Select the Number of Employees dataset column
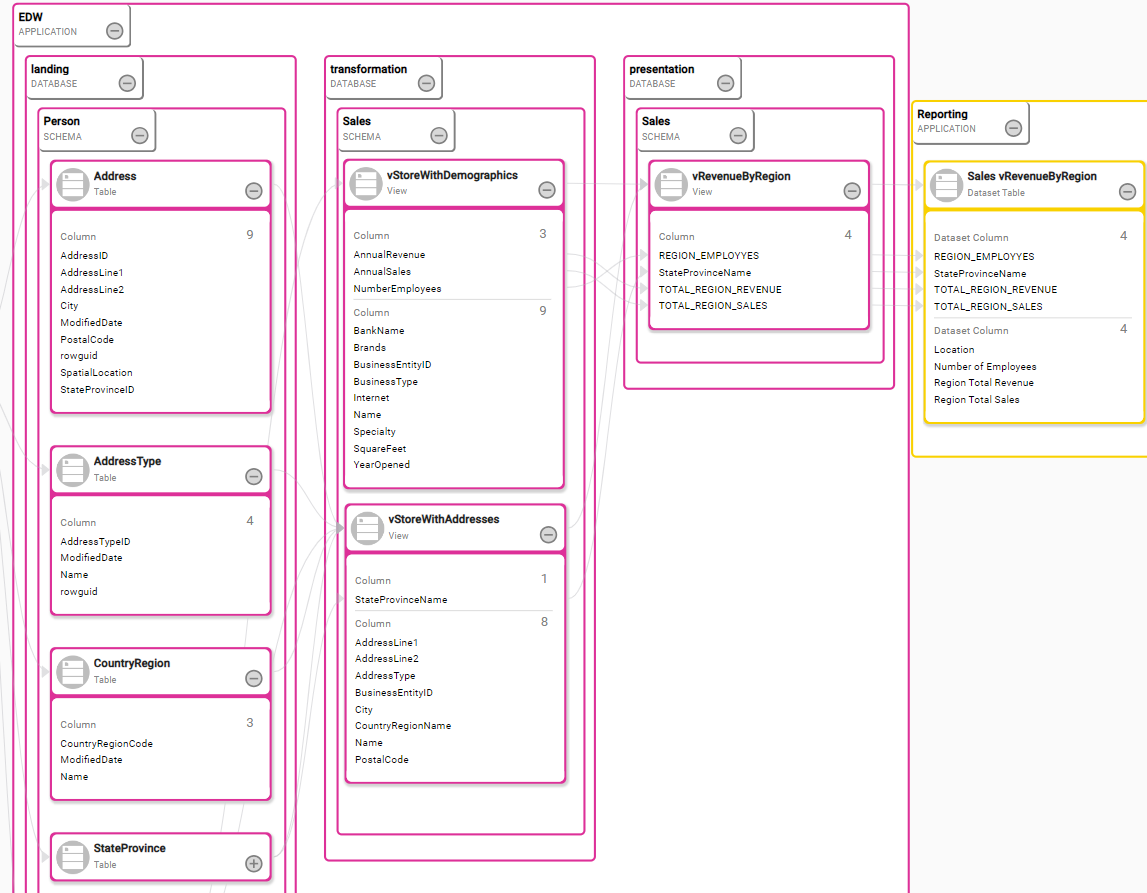 coord(985,366)
